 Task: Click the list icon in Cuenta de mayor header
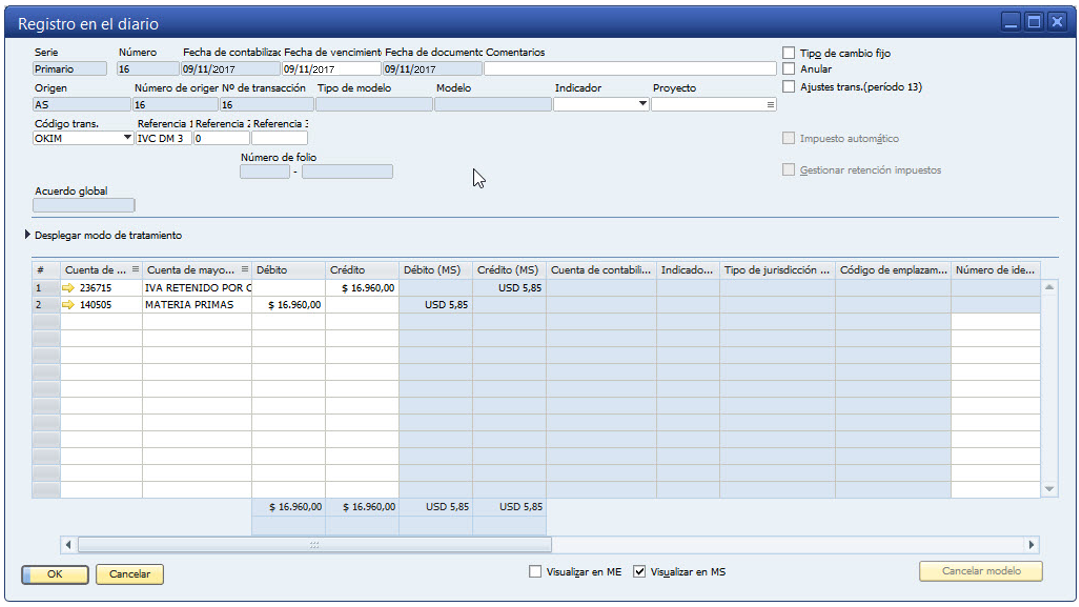tap(245, 270)
